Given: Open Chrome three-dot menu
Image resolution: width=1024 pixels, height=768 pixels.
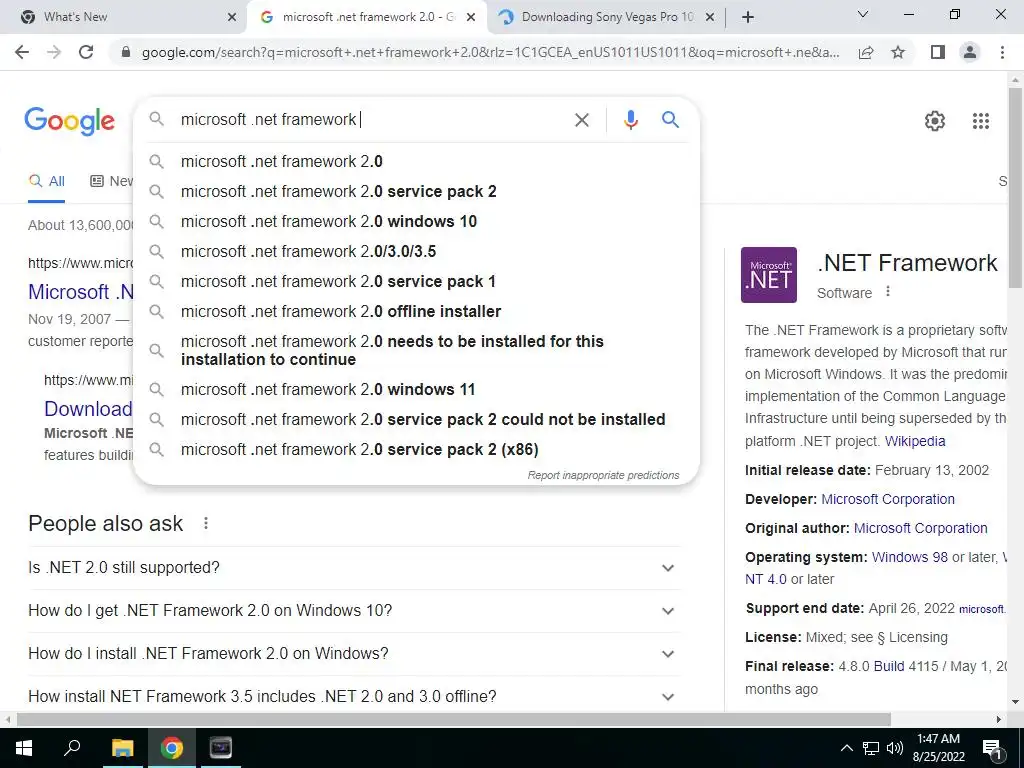Looking at the screenshot, I should pos(1002,52).
